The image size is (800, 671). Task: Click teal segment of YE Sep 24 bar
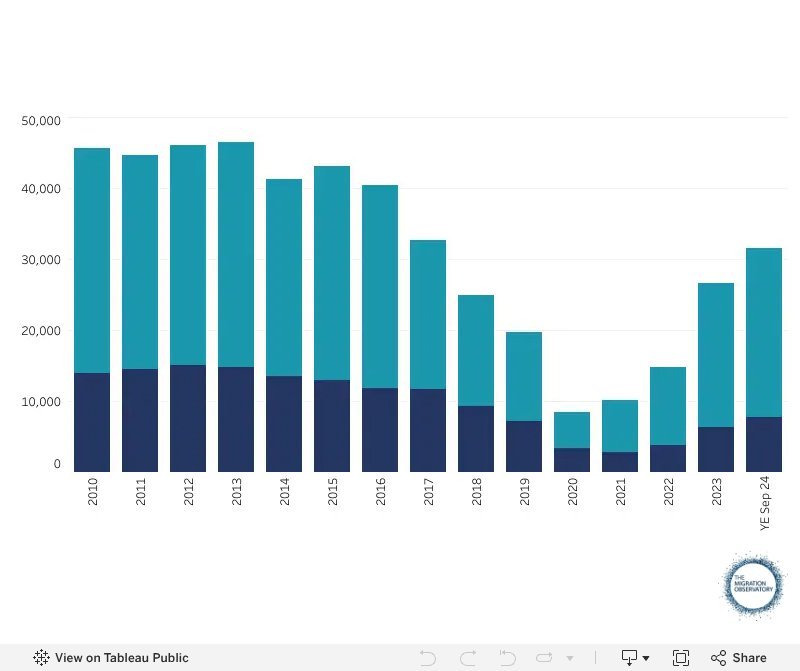tap(764, 333)
